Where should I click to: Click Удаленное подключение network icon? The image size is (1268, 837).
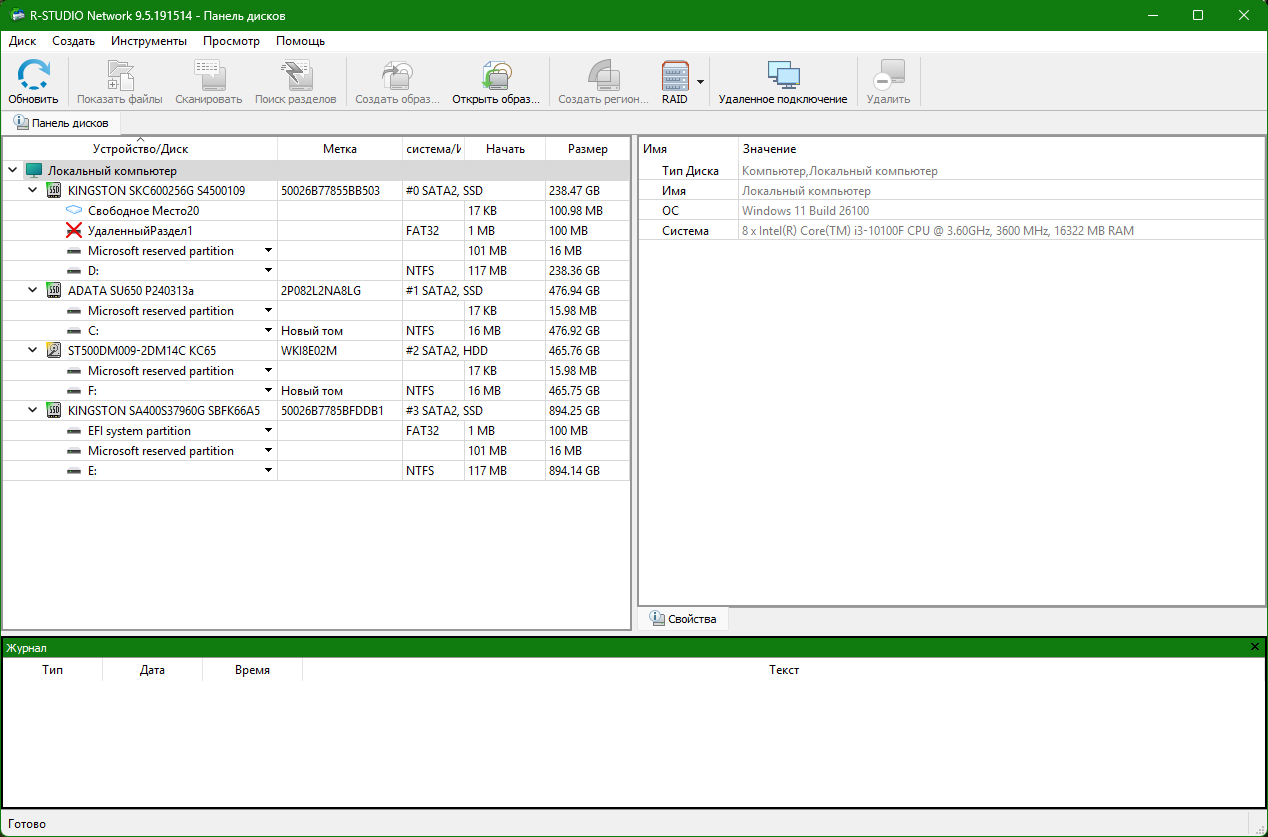tap(782, 76)
